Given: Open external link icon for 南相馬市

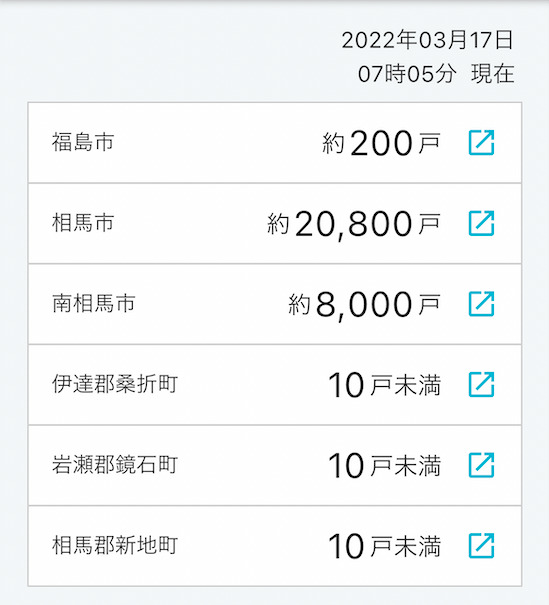Looking at the screenshot, I should click(481, 304).
